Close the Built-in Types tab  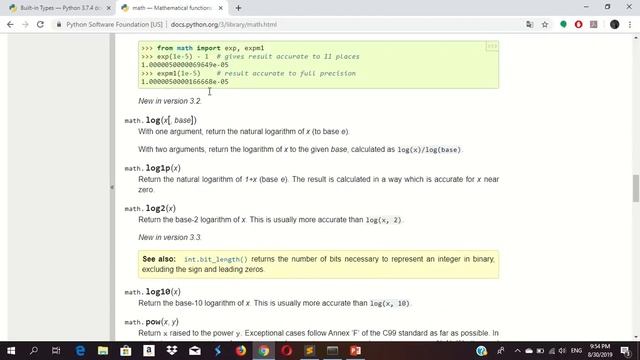[x=109, y=8]
